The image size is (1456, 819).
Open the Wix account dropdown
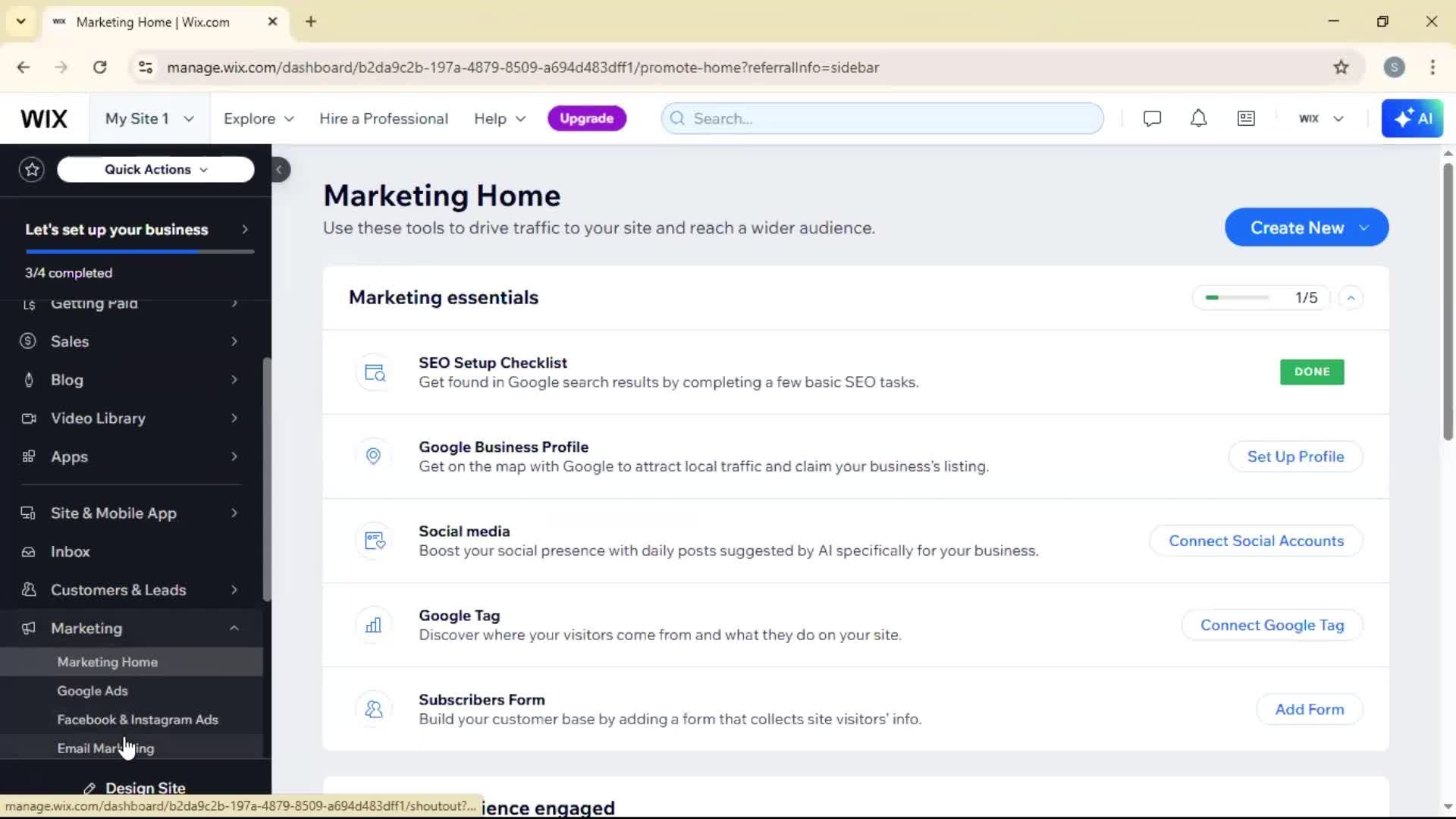(1321, 119)
